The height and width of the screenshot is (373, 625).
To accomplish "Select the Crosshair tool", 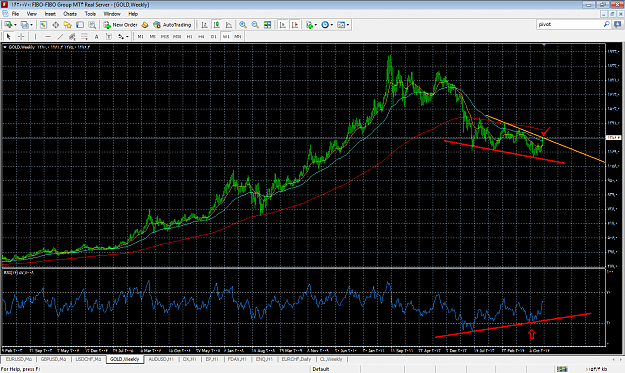I will tap(21, 37).
